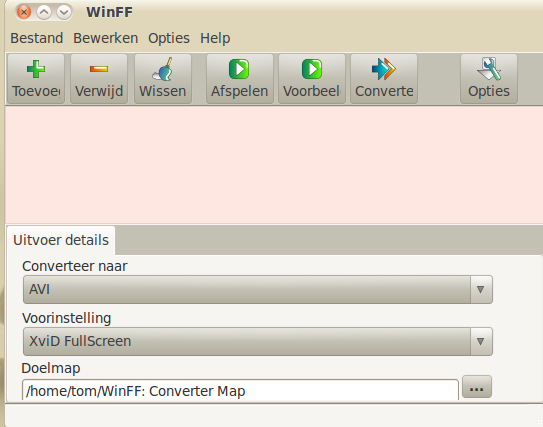
Task: Click the Converteer naar dropdown arrow
Action: coord(481,289)
